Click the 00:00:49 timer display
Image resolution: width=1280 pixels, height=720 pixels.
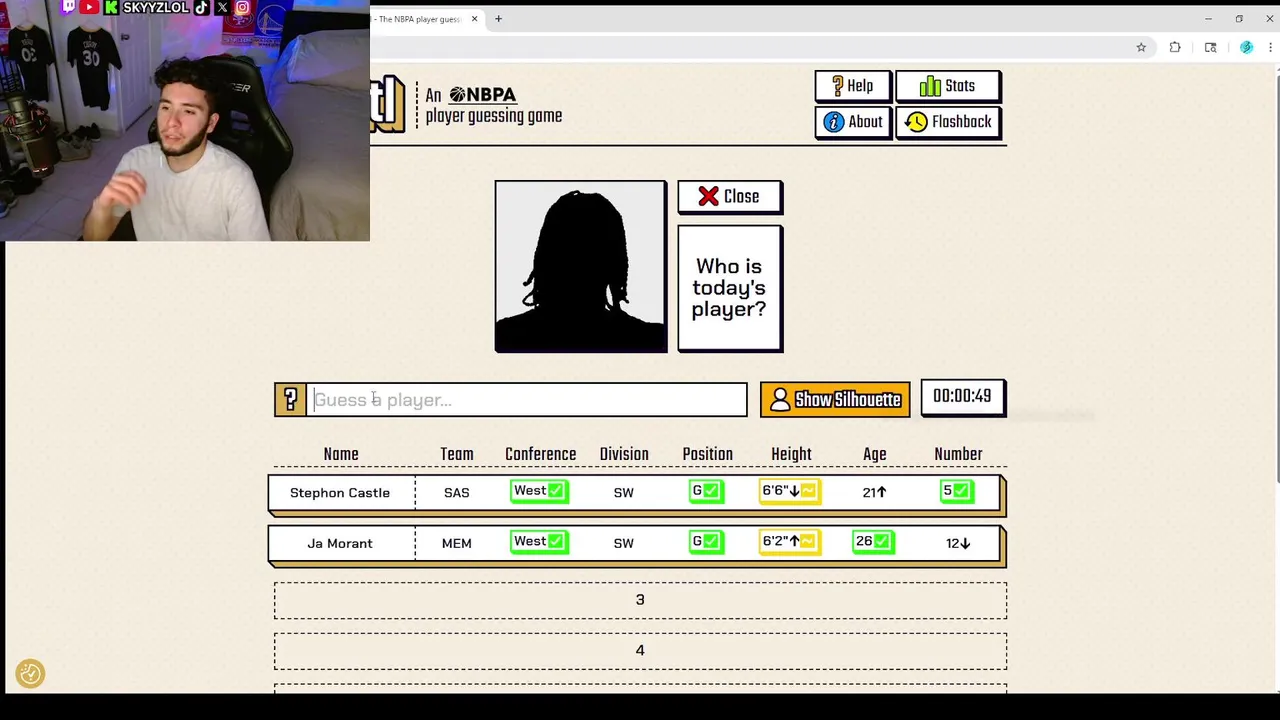(x=962, y=397)
